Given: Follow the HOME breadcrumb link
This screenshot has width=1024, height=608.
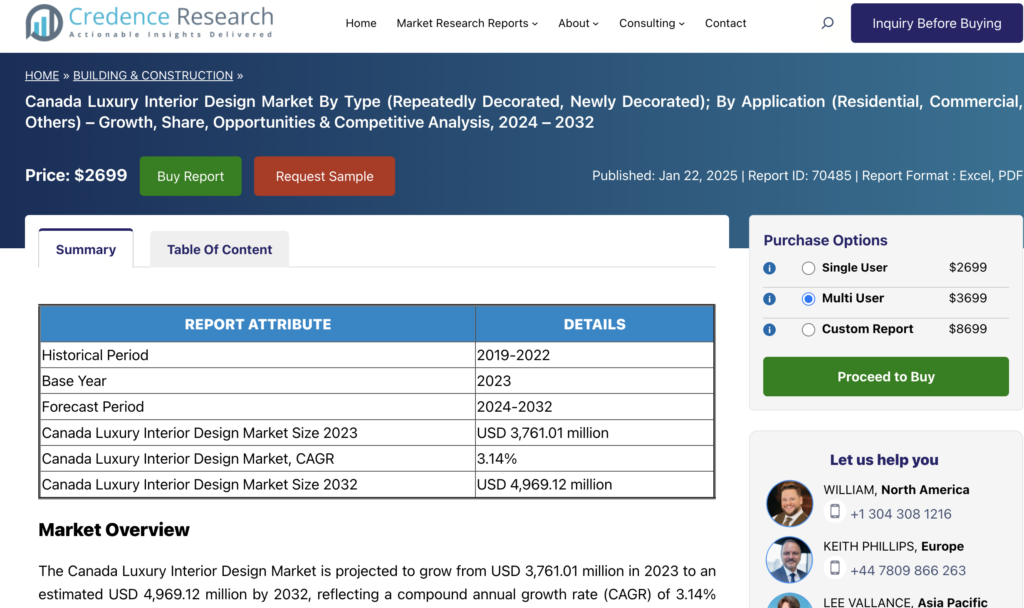Looking at the screenshot, I should [x=42, y=76].
